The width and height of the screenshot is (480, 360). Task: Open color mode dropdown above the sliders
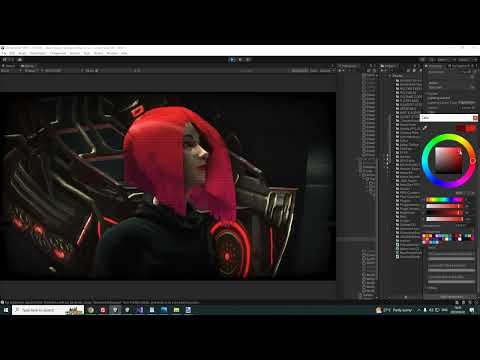(466, 193)
